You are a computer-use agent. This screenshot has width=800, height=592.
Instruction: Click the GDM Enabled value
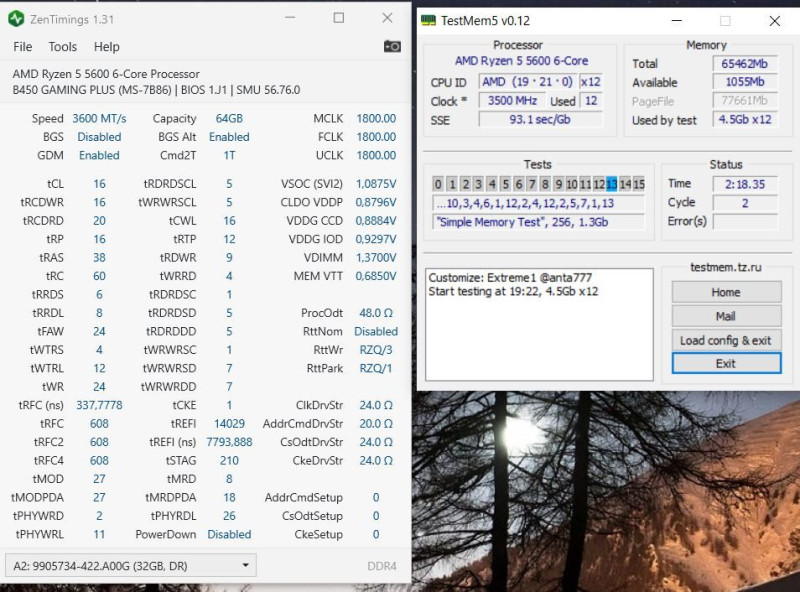(99, 155)
